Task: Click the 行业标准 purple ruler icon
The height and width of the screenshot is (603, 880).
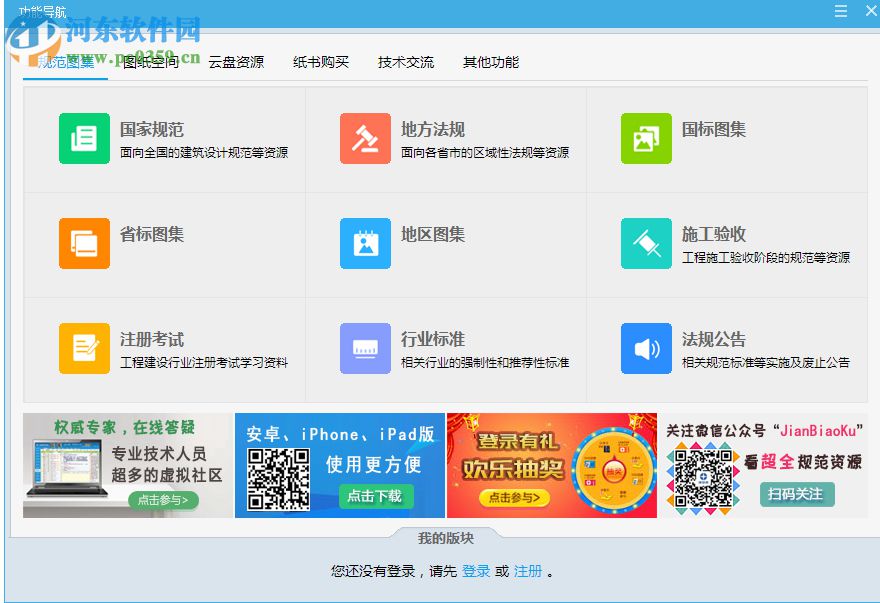Action: pos(365,348)
